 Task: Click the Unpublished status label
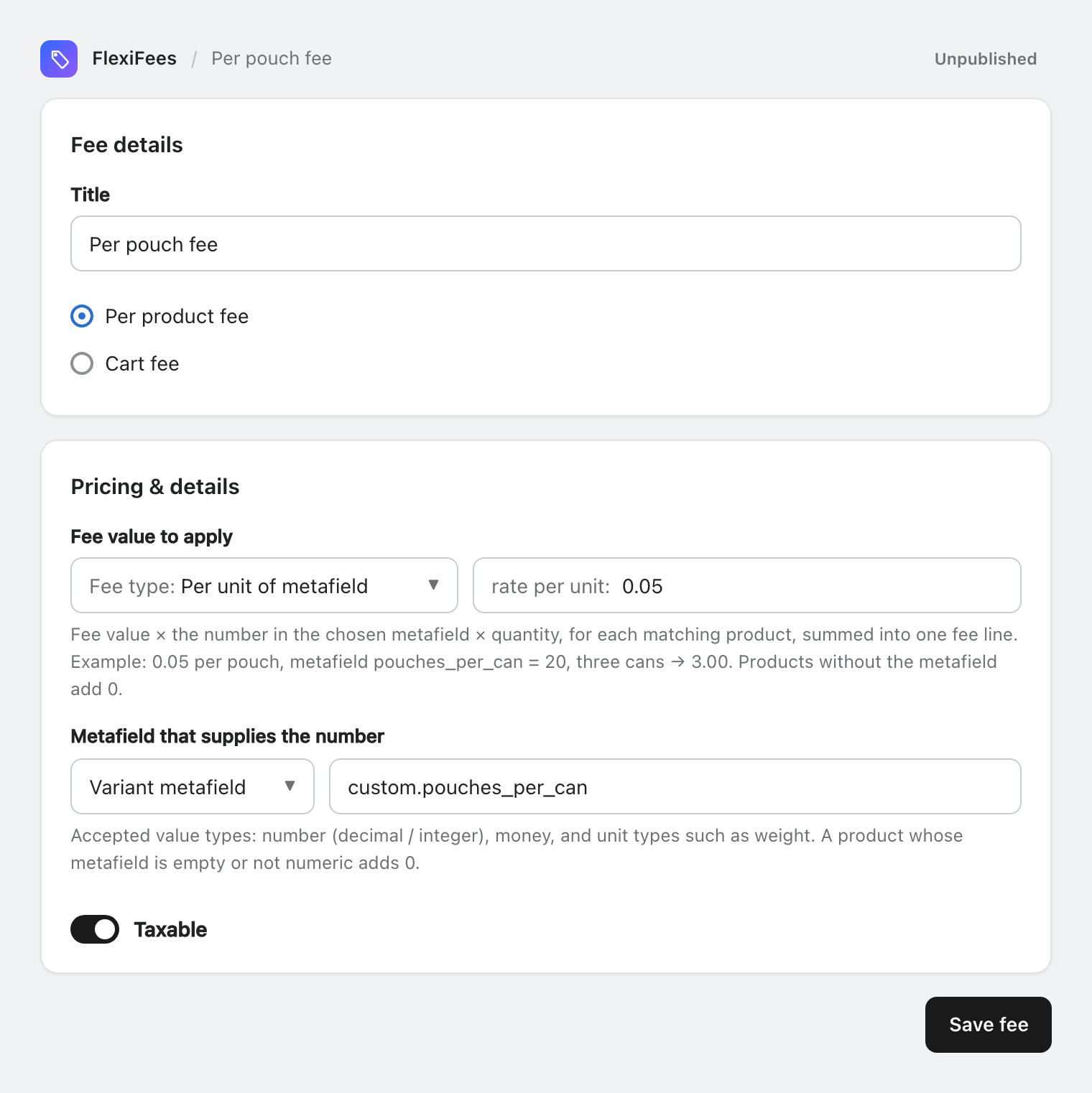click(985, 59)
